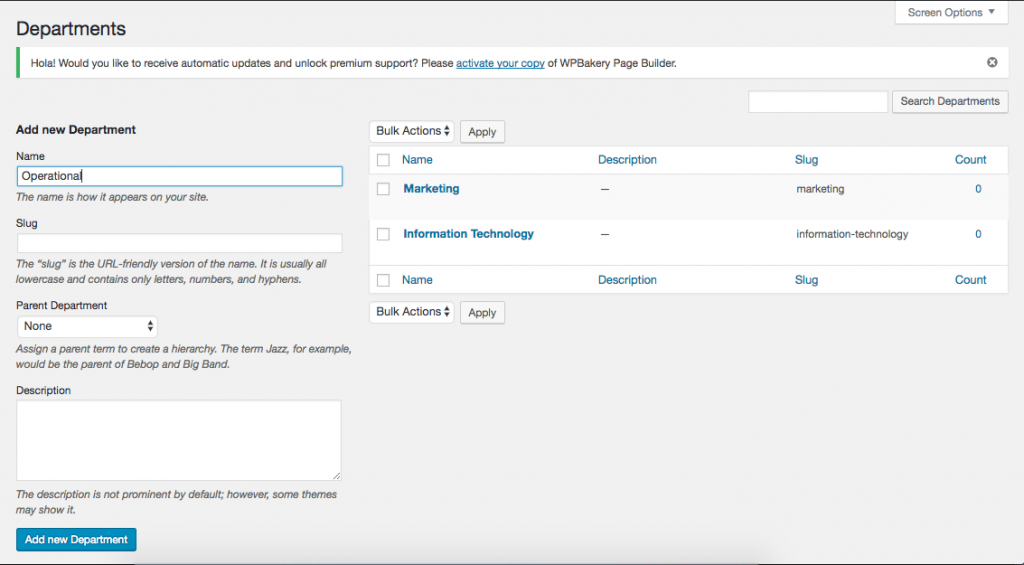Dismiss the WPBakery notice with the close icon
The width and height of the screenshot is (1024, 565).
pyautogui.click(x=992, y=62)
